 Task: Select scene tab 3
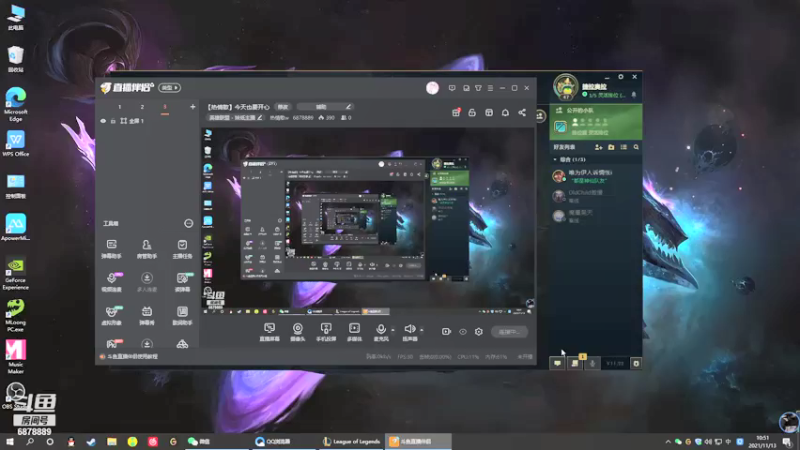point(165,107)
